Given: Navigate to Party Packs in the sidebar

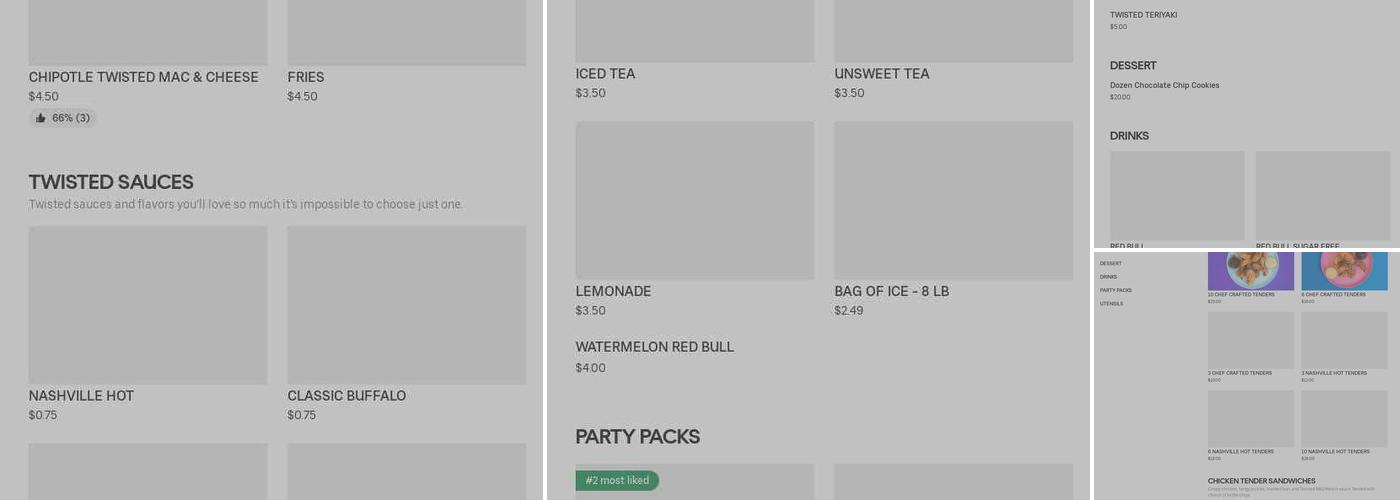Looking at the screenshot, I should (1115, 291).
